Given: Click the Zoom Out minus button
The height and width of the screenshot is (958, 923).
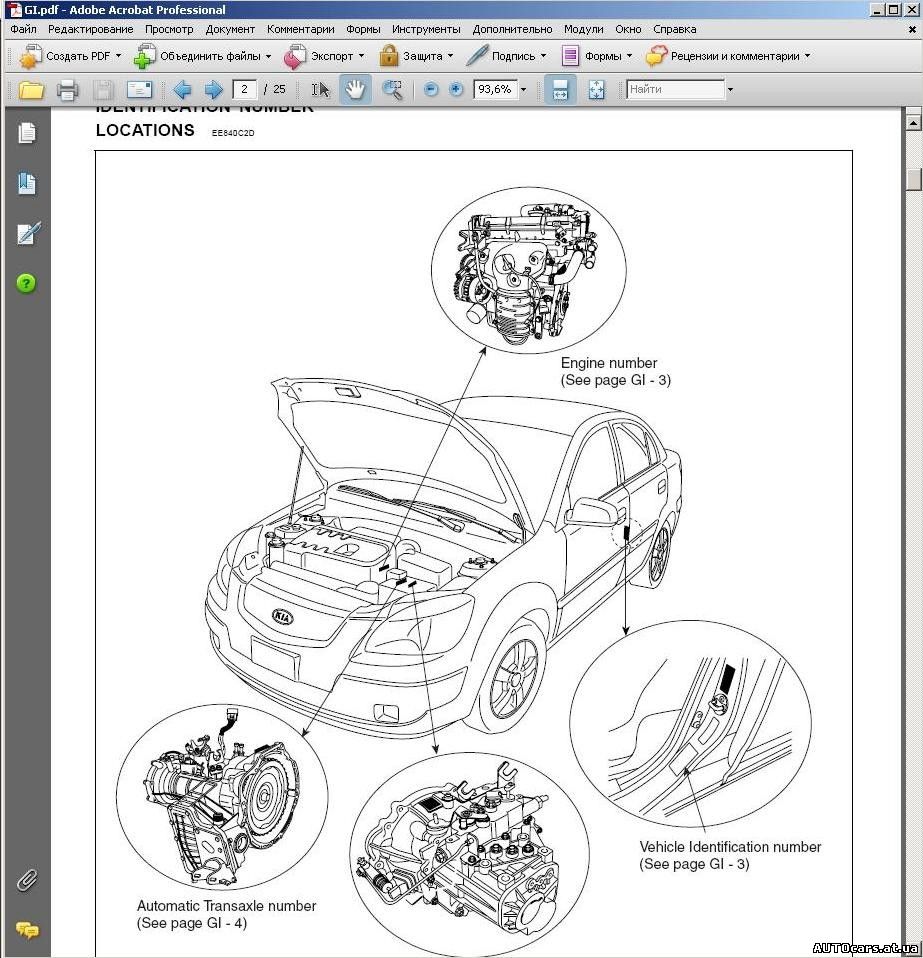Looking at the screenshot, I should pyautogui.click(x=431, y=90).
